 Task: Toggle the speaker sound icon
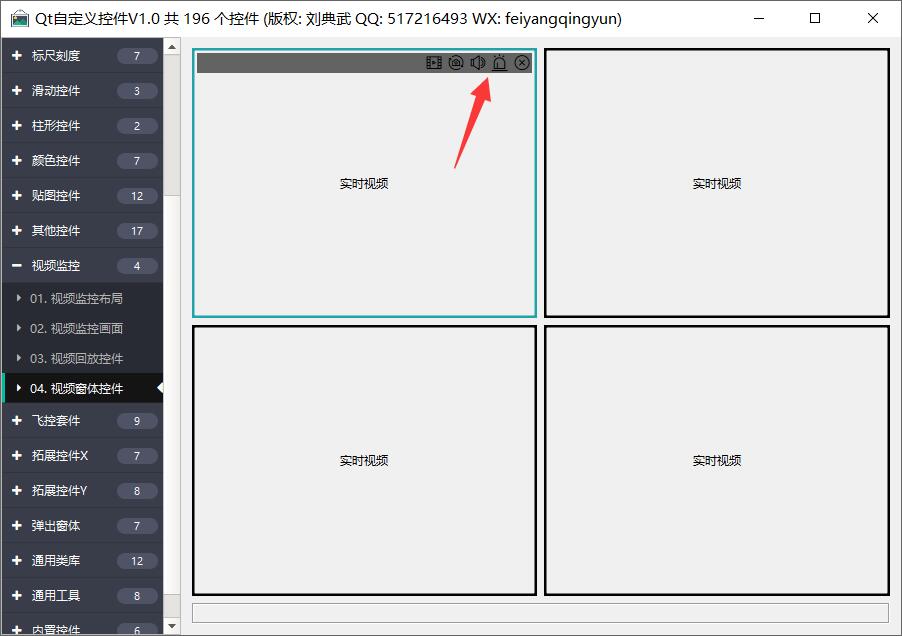477,63
